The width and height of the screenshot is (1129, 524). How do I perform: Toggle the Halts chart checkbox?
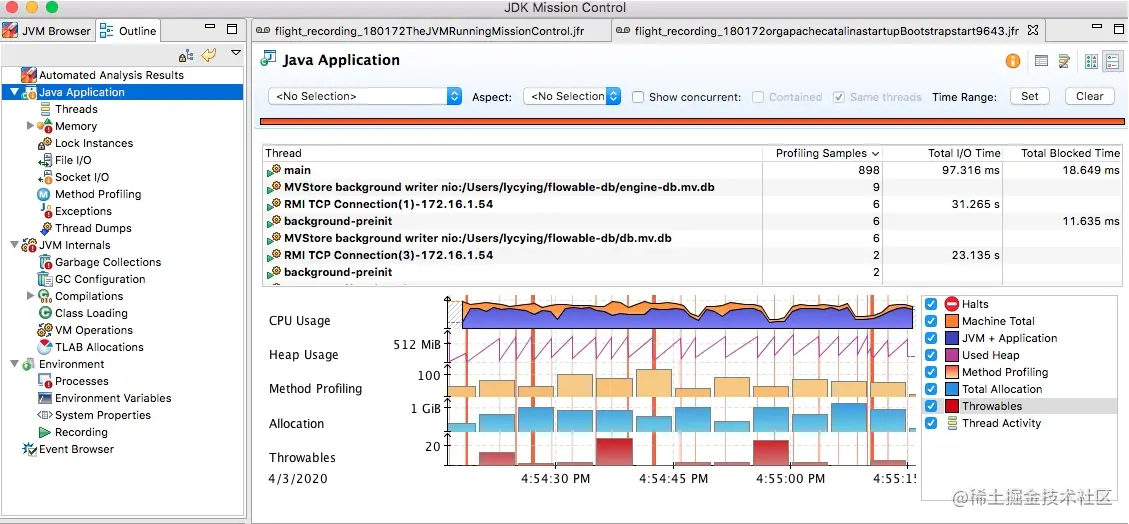click(931, 304)
